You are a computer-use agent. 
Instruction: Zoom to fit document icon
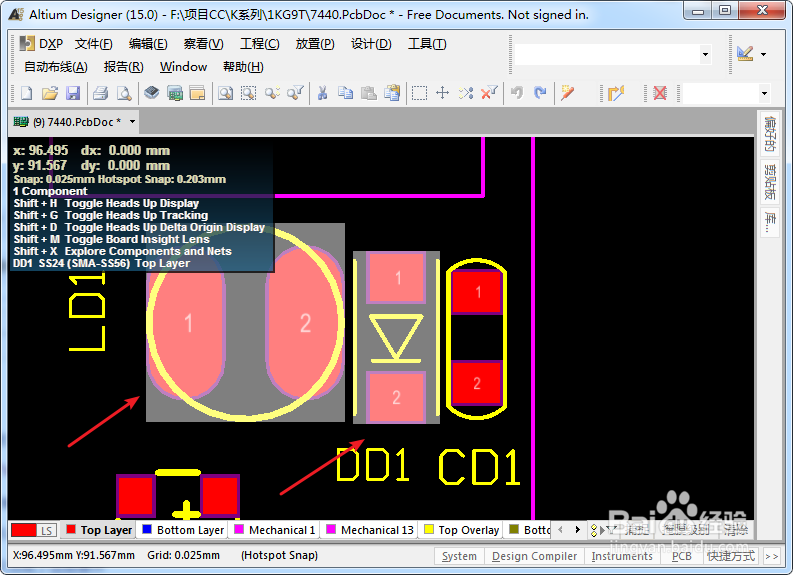(x=225, y=93)
